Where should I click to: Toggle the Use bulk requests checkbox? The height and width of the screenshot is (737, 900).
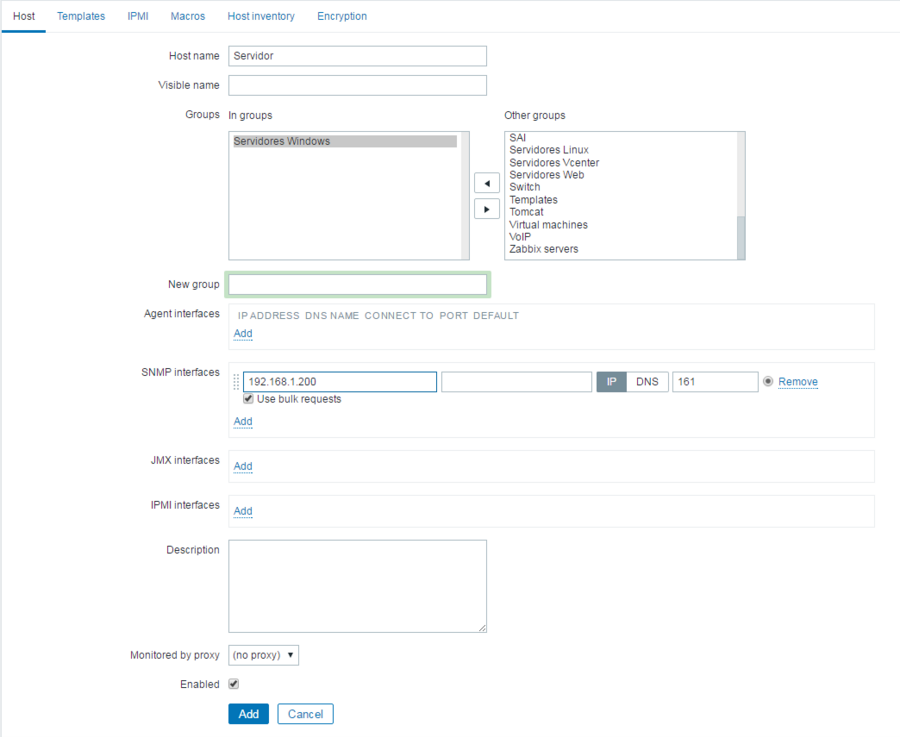tap(249, 399)
